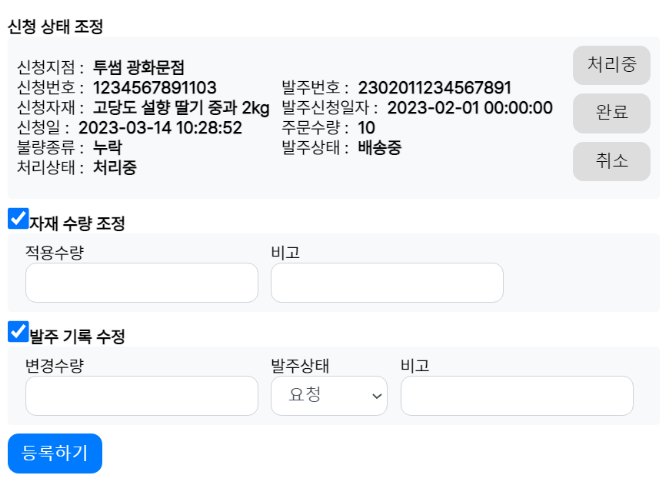The width and height of the screenshot is (672, 487).
Task: Click the 비고 field under 자재 수량 조정
Action: point(387,283)
